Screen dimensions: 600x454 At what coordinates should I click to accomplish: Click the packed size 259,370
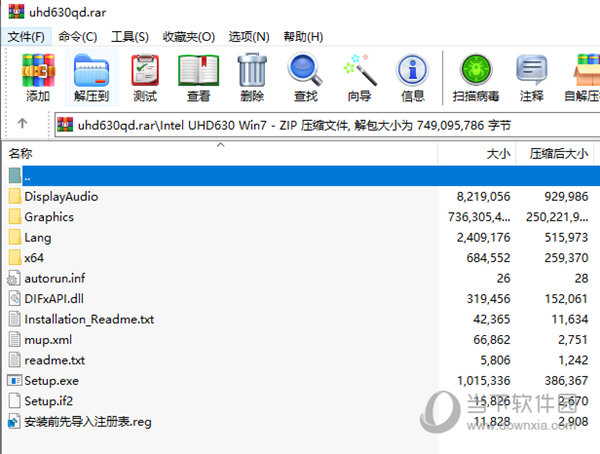(566, 258)
